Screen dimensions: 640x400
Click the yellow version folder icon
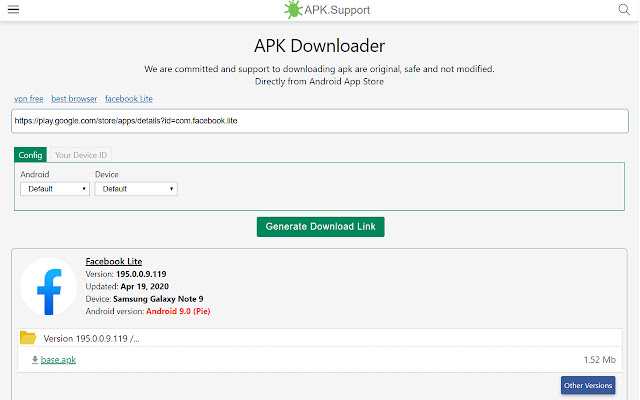pos(28,338)
